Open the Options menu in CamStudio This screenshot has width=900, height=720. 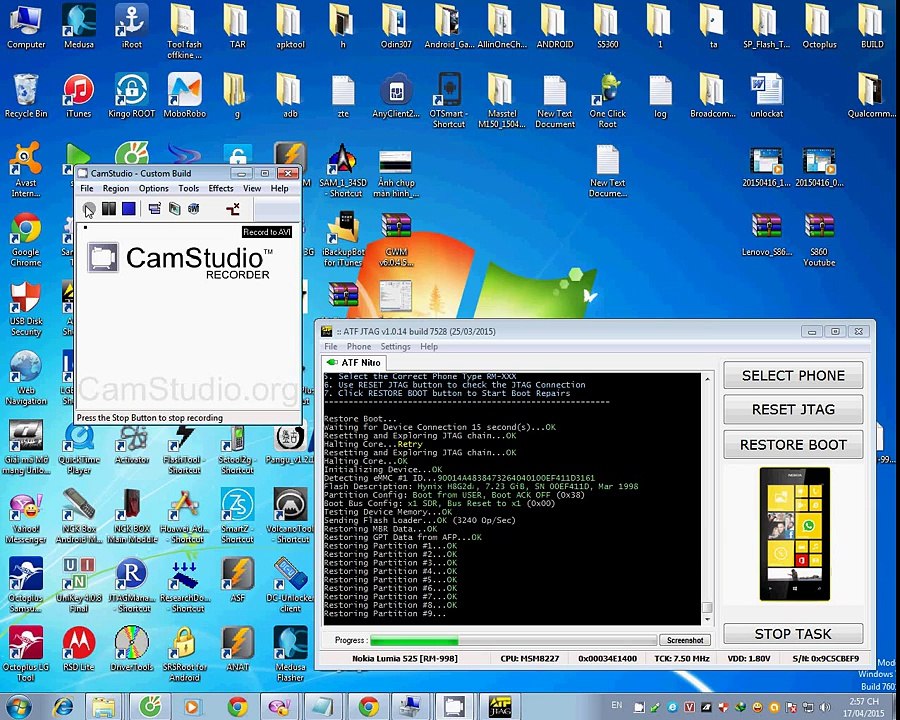pyautogui.click(x=153, y=189)
